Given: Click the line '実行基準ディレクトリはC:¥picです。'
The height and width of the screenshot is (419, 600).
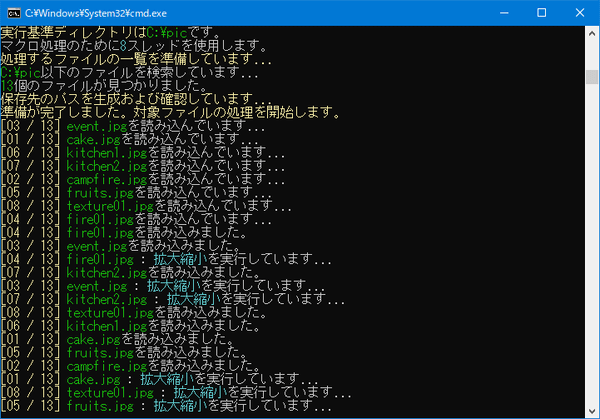Looking at the screenshot, I should tap(111, 33).
